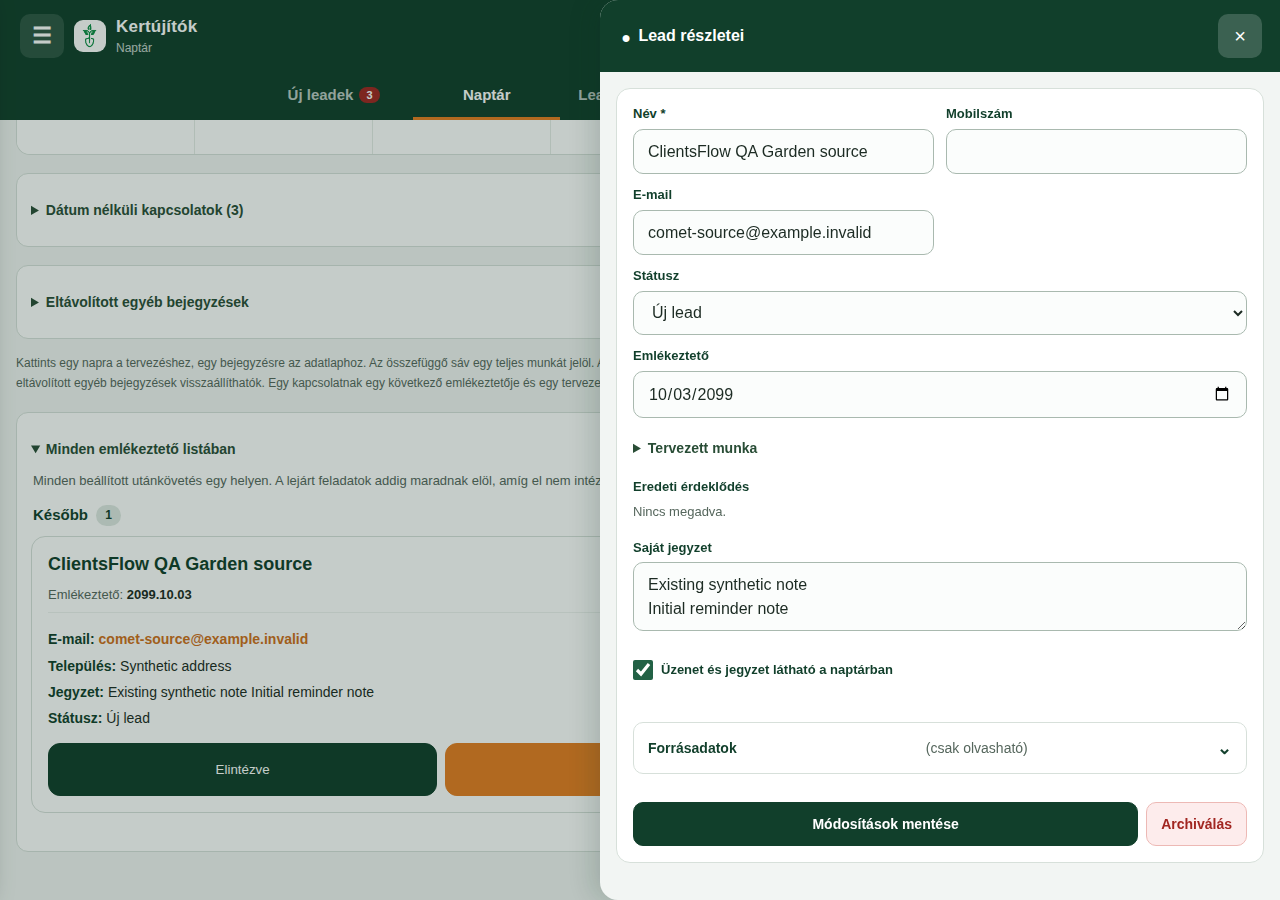Toggle 'Üzenet és jegyzet látható a naptárban' checkbox
1280x900 pixels.
(643, 670)
